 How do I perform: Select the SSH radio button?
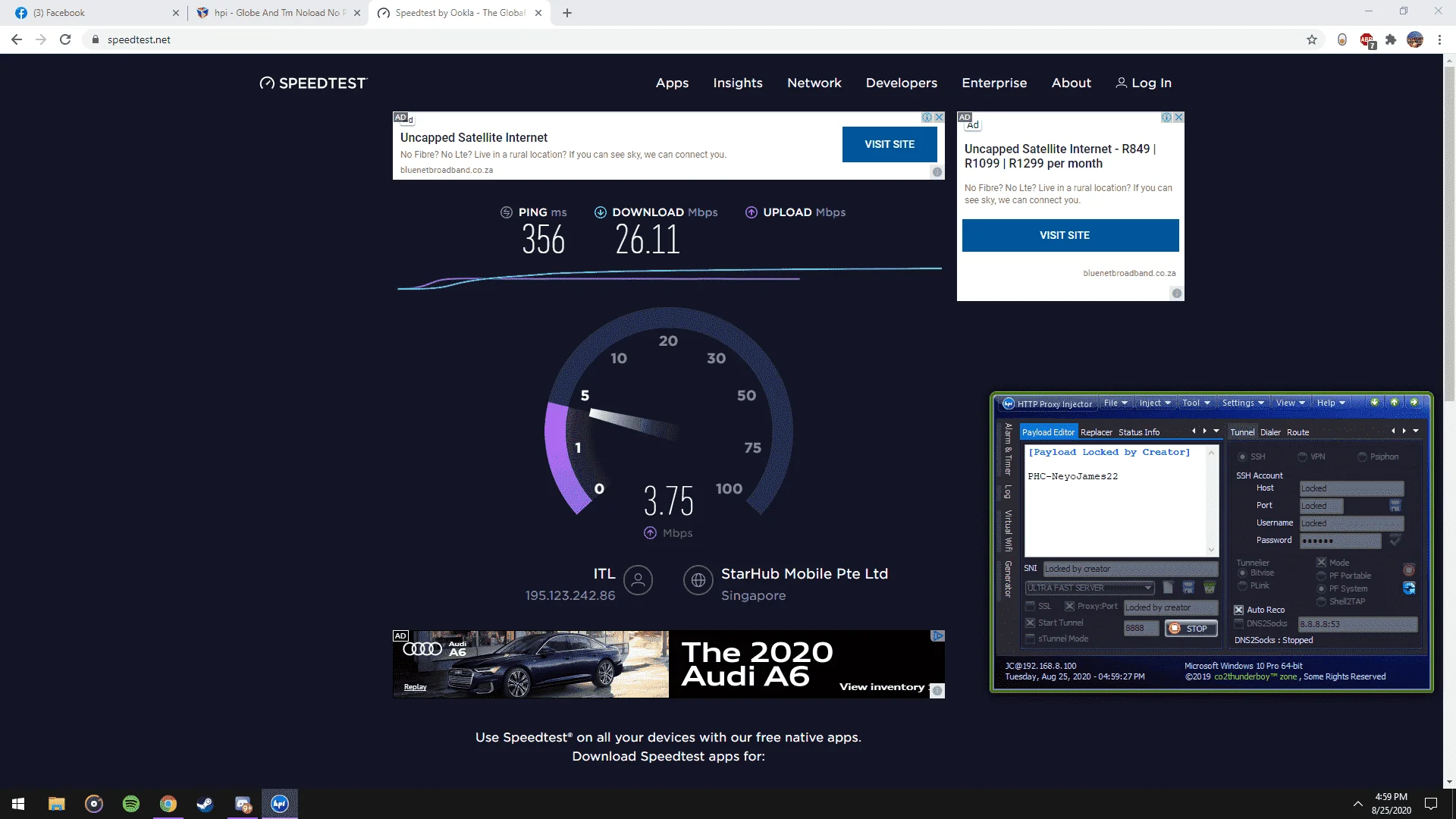pos(1242,457)
